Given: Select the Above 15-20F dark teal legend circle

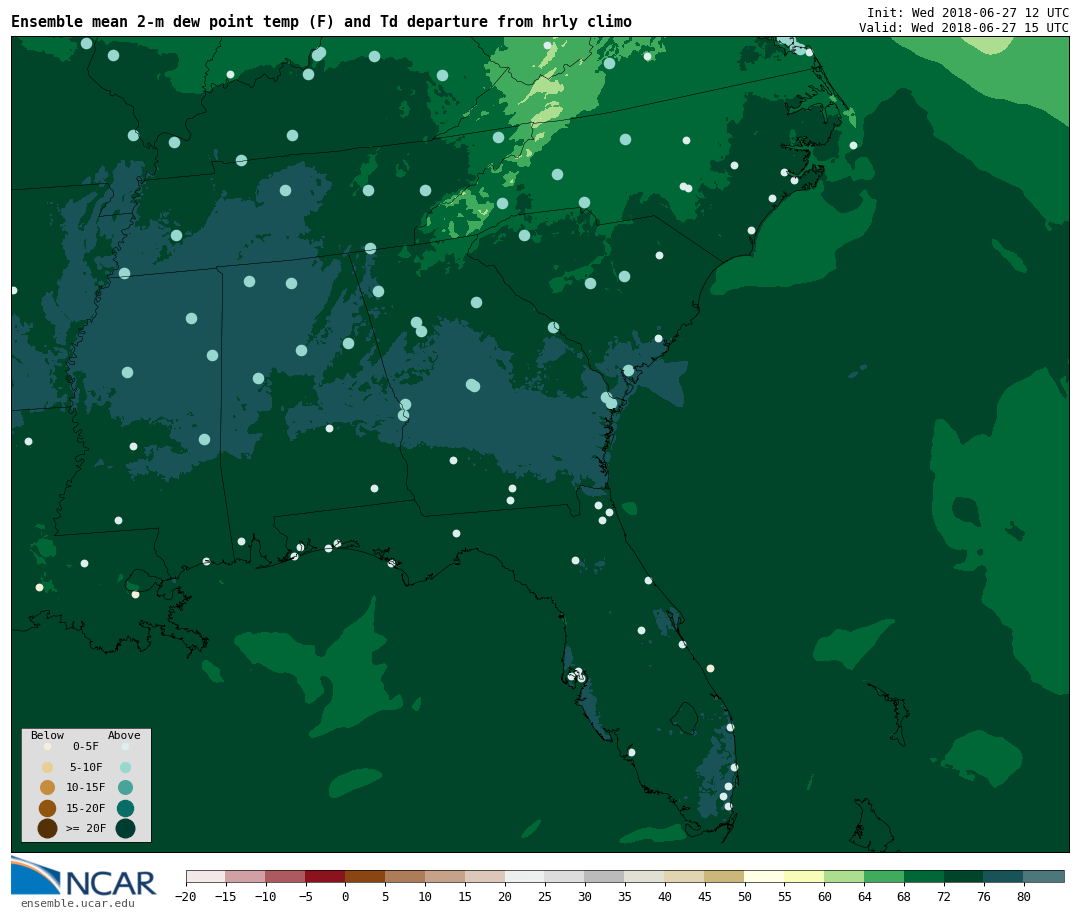Looking at the screenshot, I should [x=125, y=808].
